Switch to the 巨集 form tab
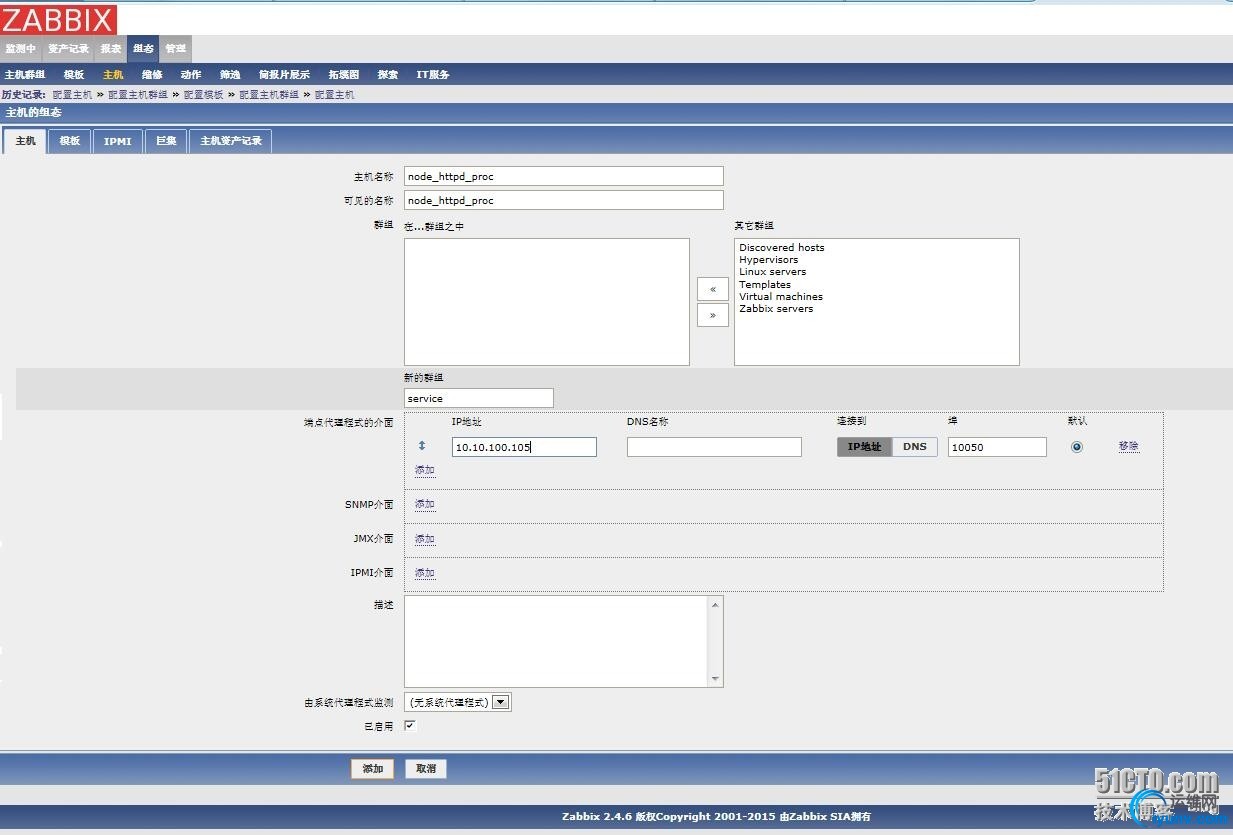1233x835 pixels. tap(166, 141)
